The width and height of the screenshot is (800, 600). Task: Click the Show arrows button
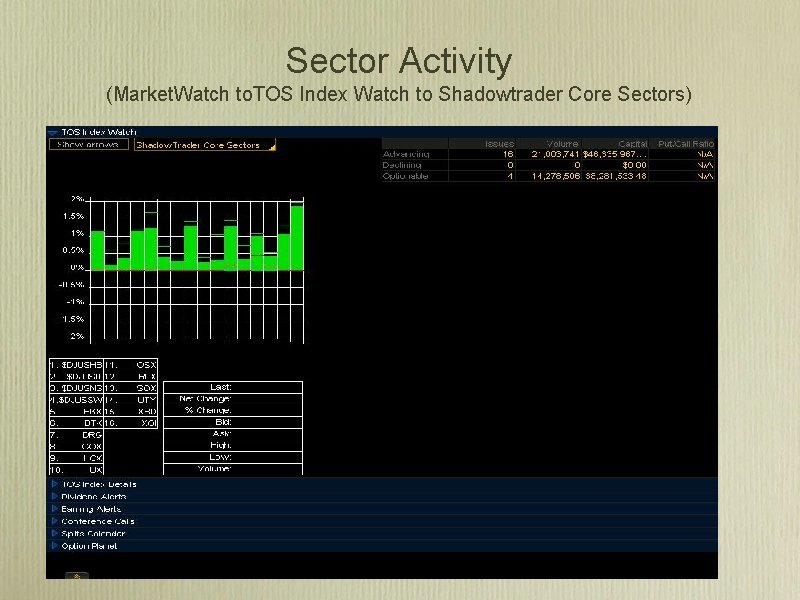(x=89, y=145)
